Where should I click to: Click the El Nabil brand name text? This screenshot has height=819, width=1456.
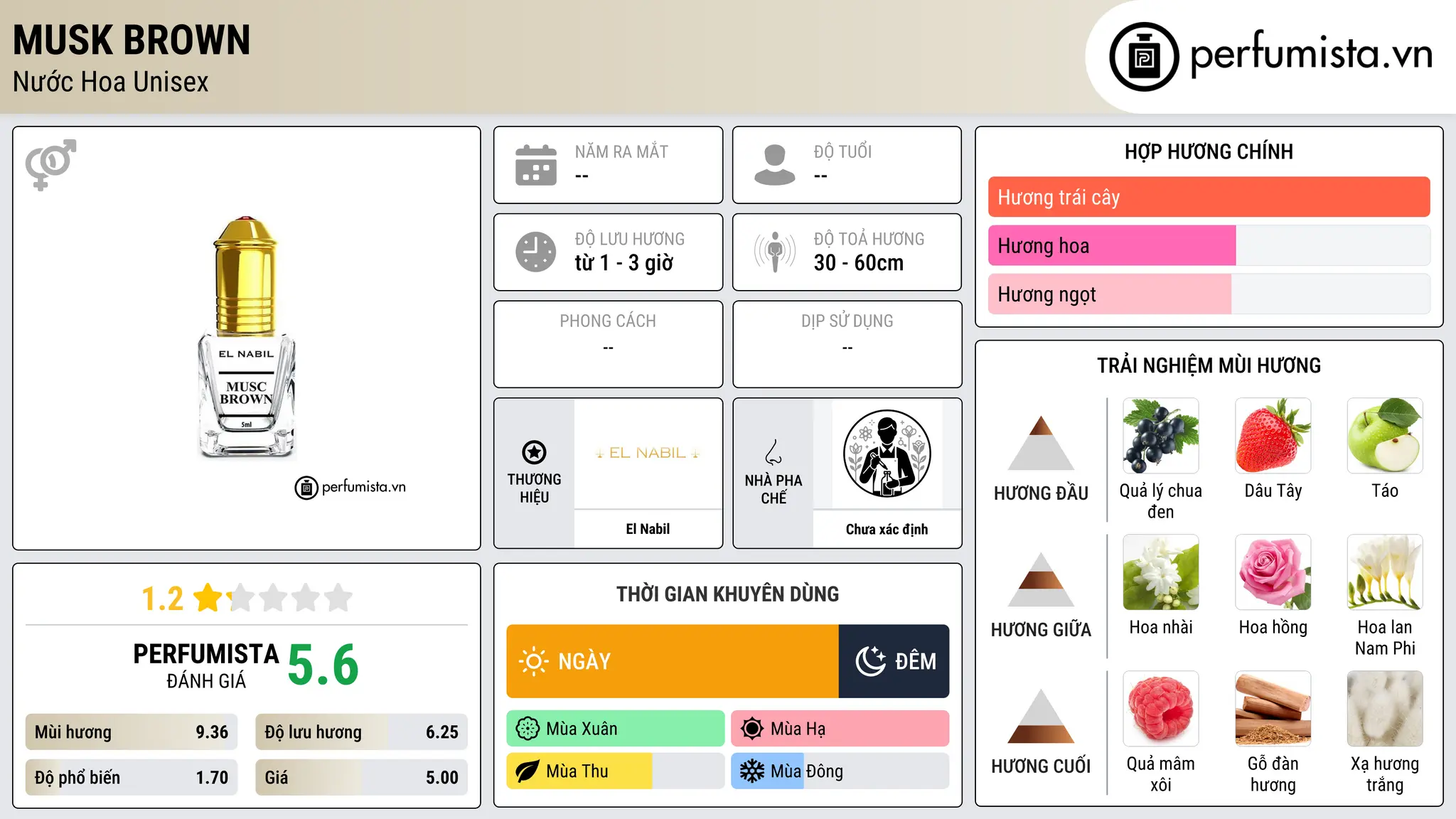648,529
